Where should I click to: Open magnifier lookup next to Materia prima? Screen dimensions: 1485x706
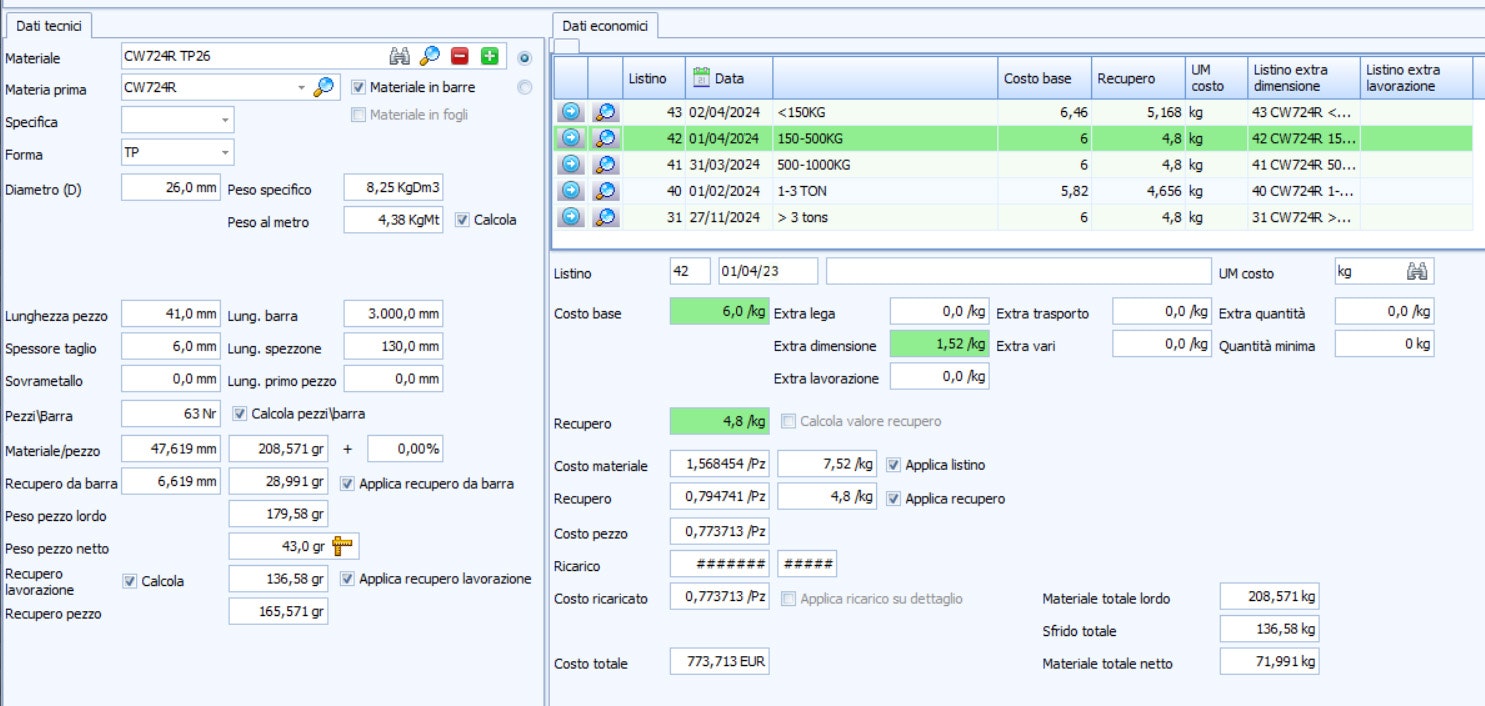tap(324, 87)
